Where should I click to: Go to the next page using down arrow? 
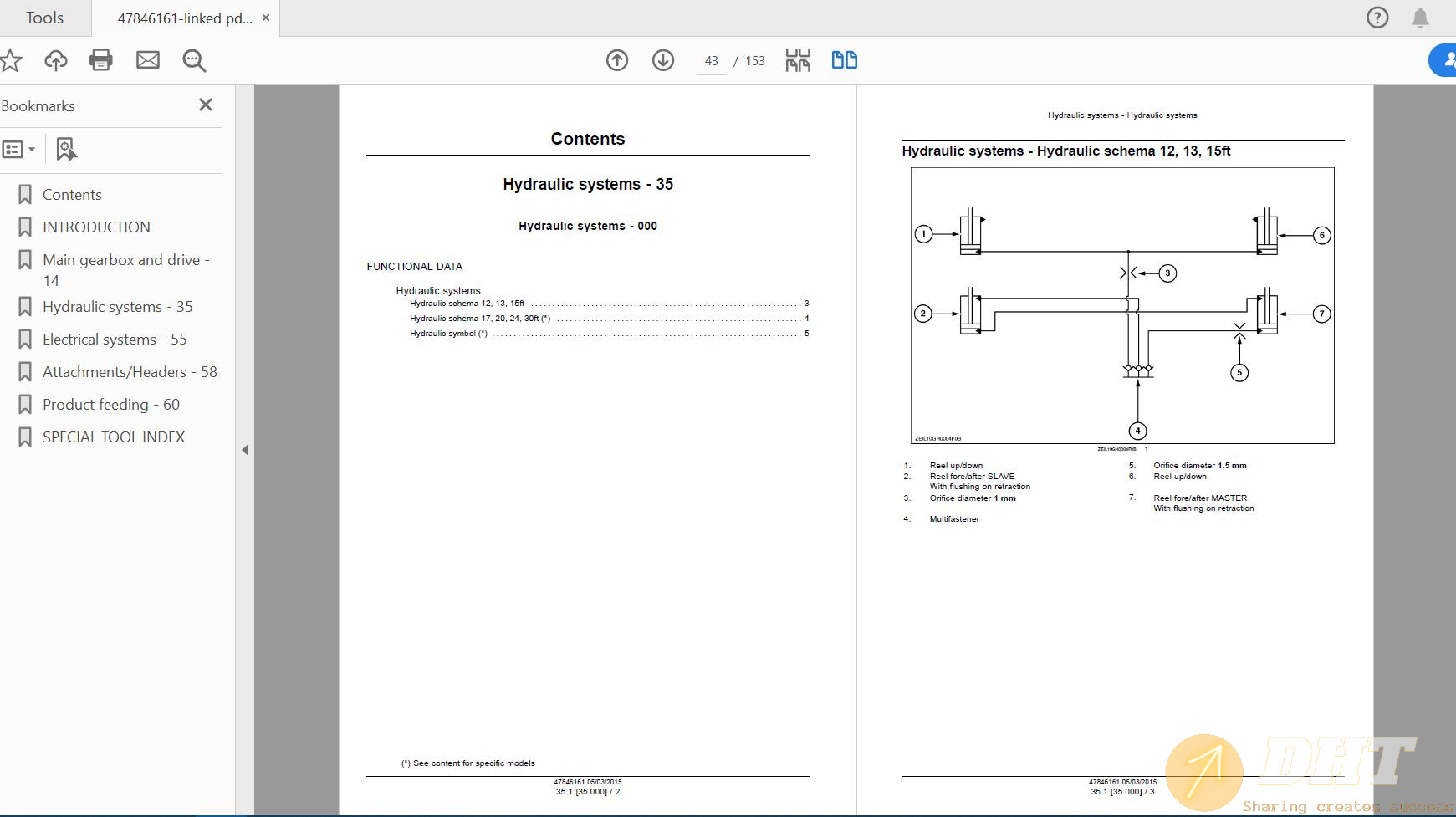coord(663,60)
